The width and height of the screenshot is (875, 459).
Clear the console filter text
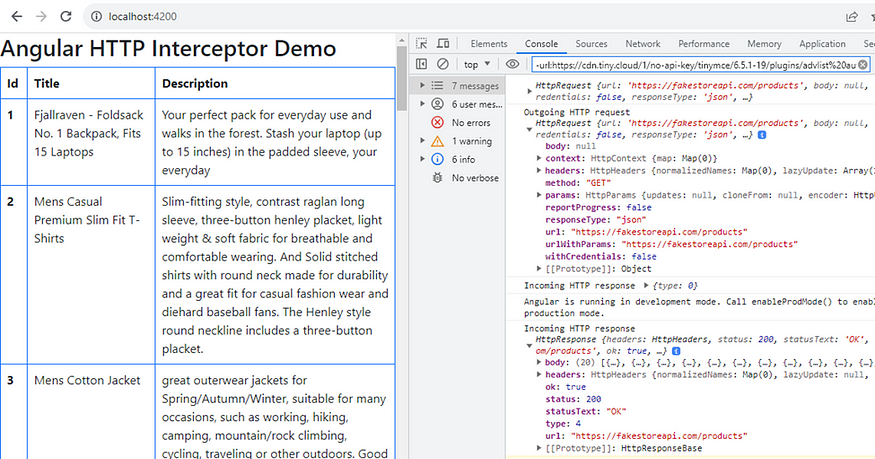(863, 65)
